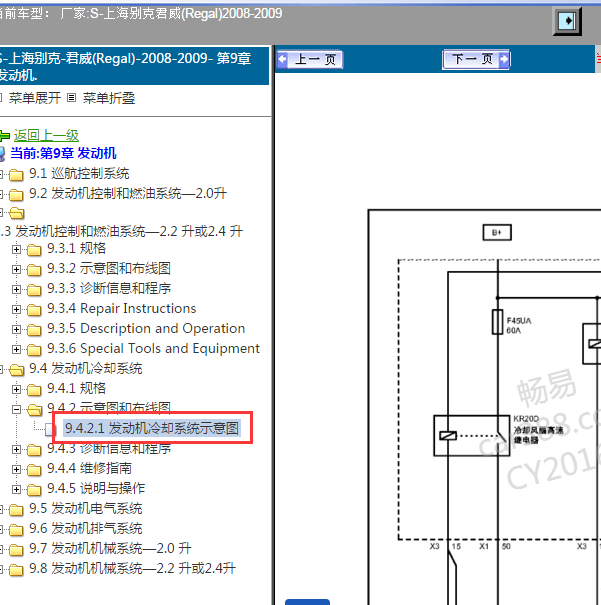
Task: Open 9.3.4 Repair Instructions
Action: click(122, 308)
